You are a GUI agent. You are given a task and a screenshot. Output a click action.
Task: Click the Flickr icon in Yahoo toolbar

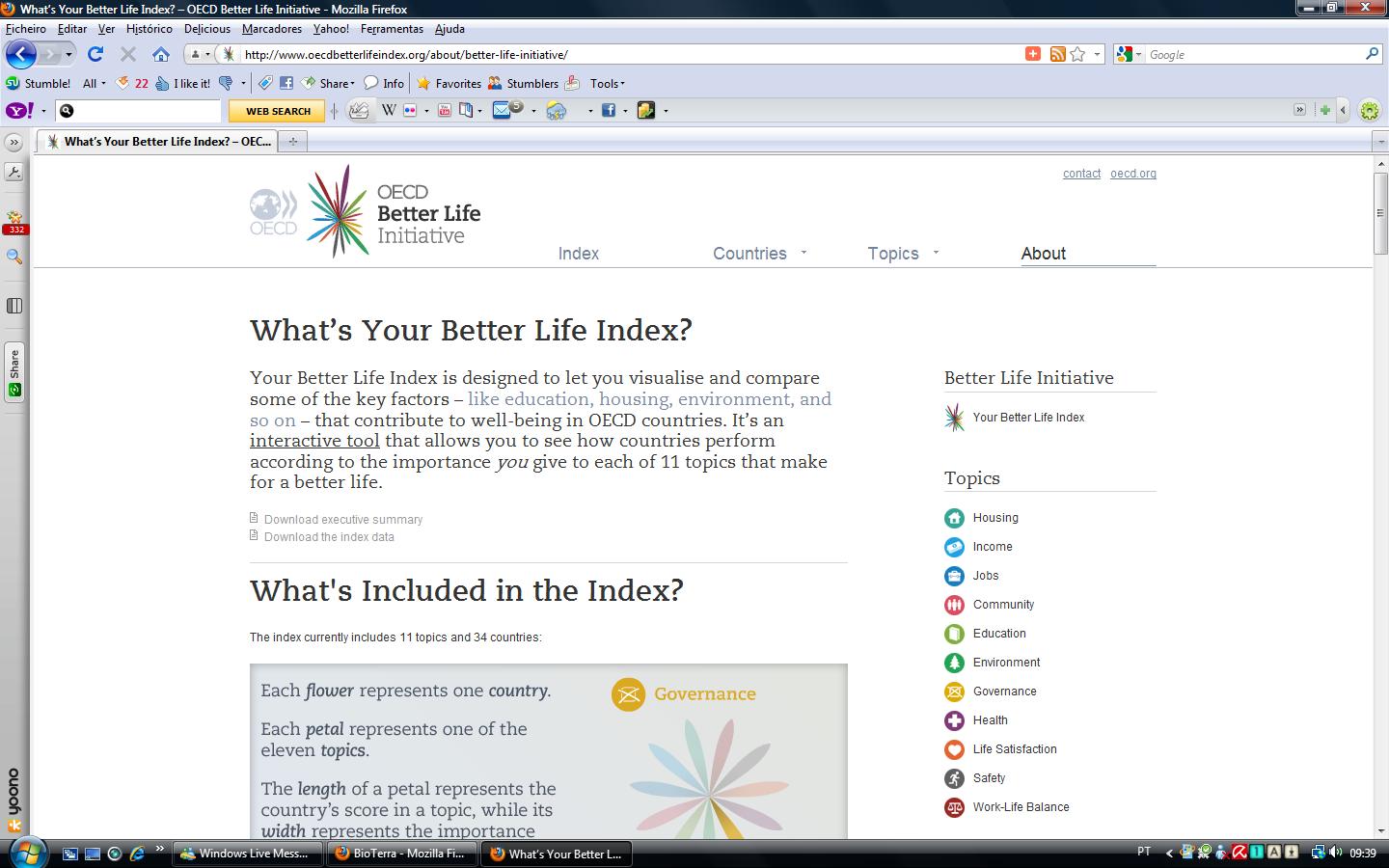[x=410, y=111]
